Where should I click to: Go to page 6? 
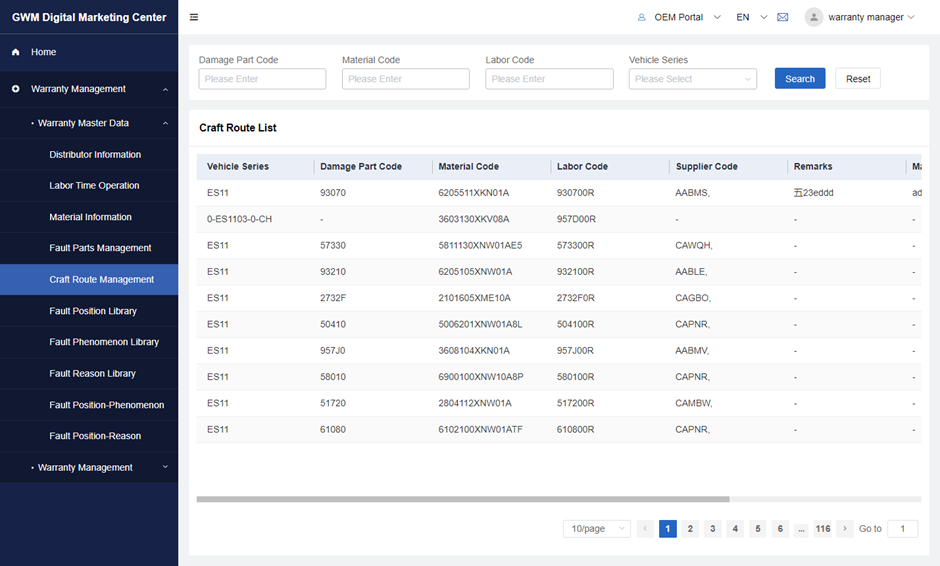(780, 528)
